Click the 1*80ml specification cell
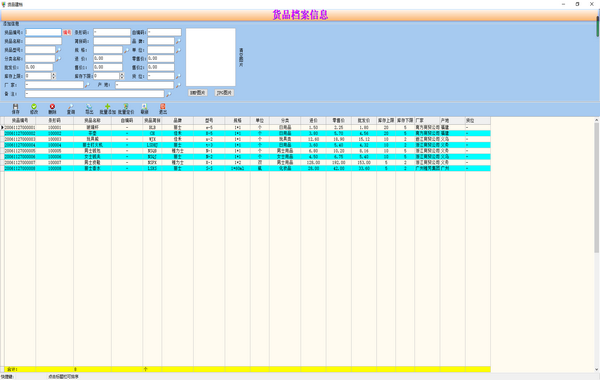The image size is (600, 380). (x=238, y=168)
